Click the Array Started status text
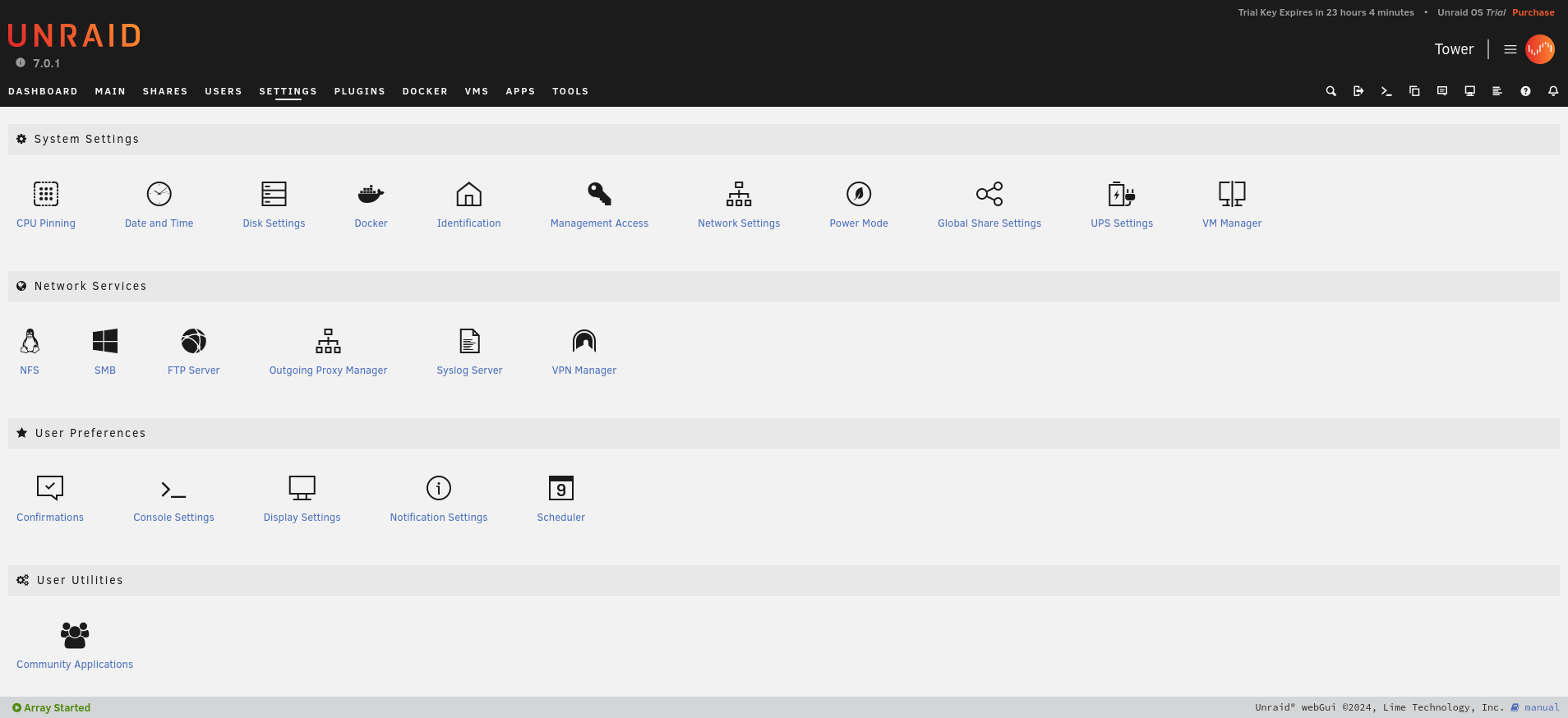Screen dimensions: 1568x718 57,707
